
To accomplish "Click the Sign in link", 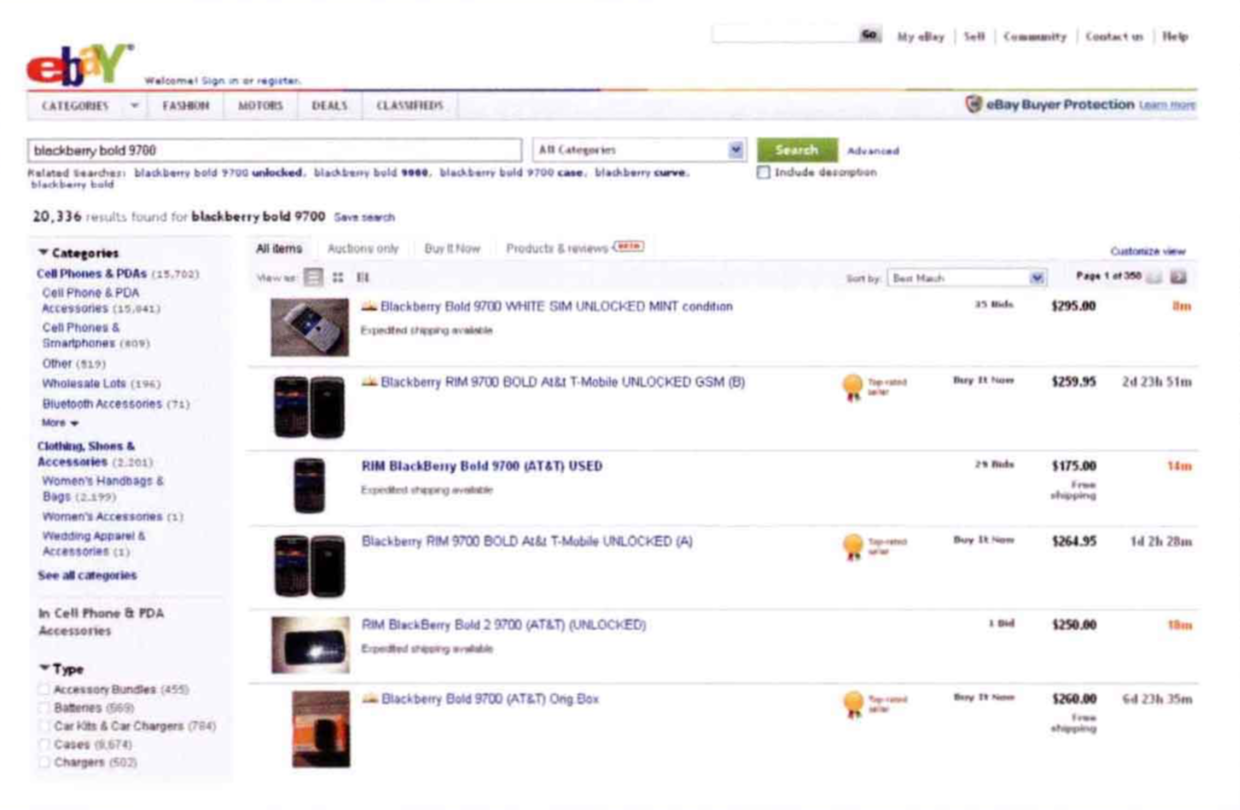I will click(220, 80).
